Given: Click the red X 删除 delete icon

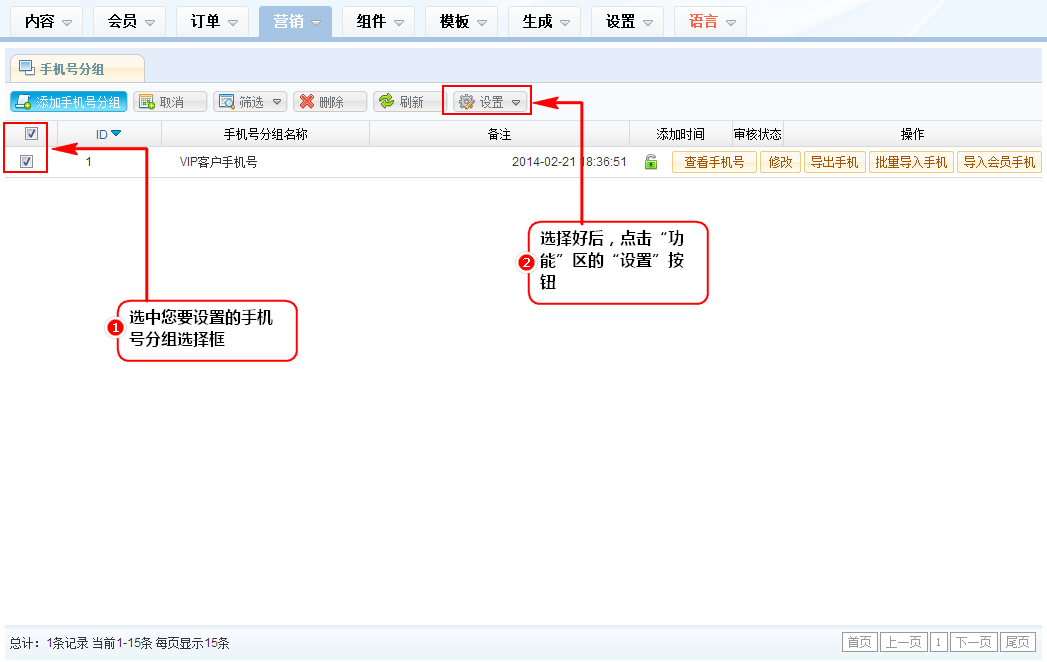Looking at the screenshot, I should 307,102.
